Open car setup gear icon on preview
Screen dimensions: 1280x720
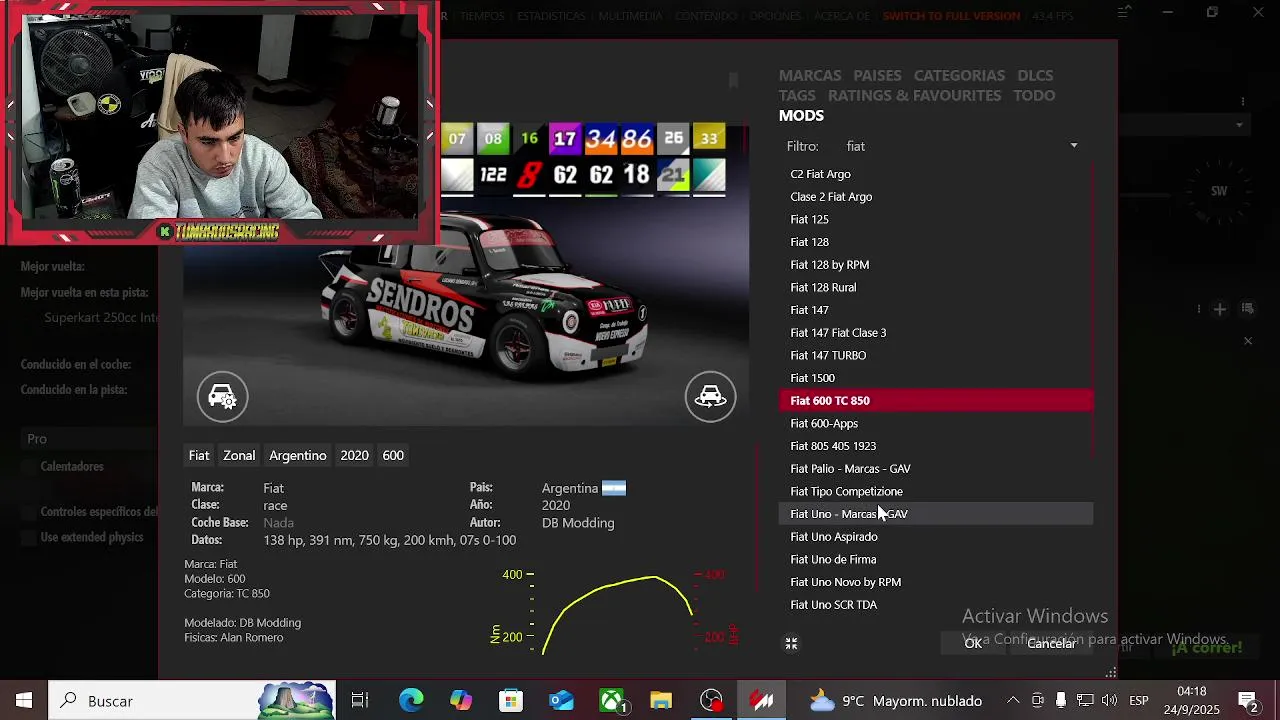coord(222,397)
